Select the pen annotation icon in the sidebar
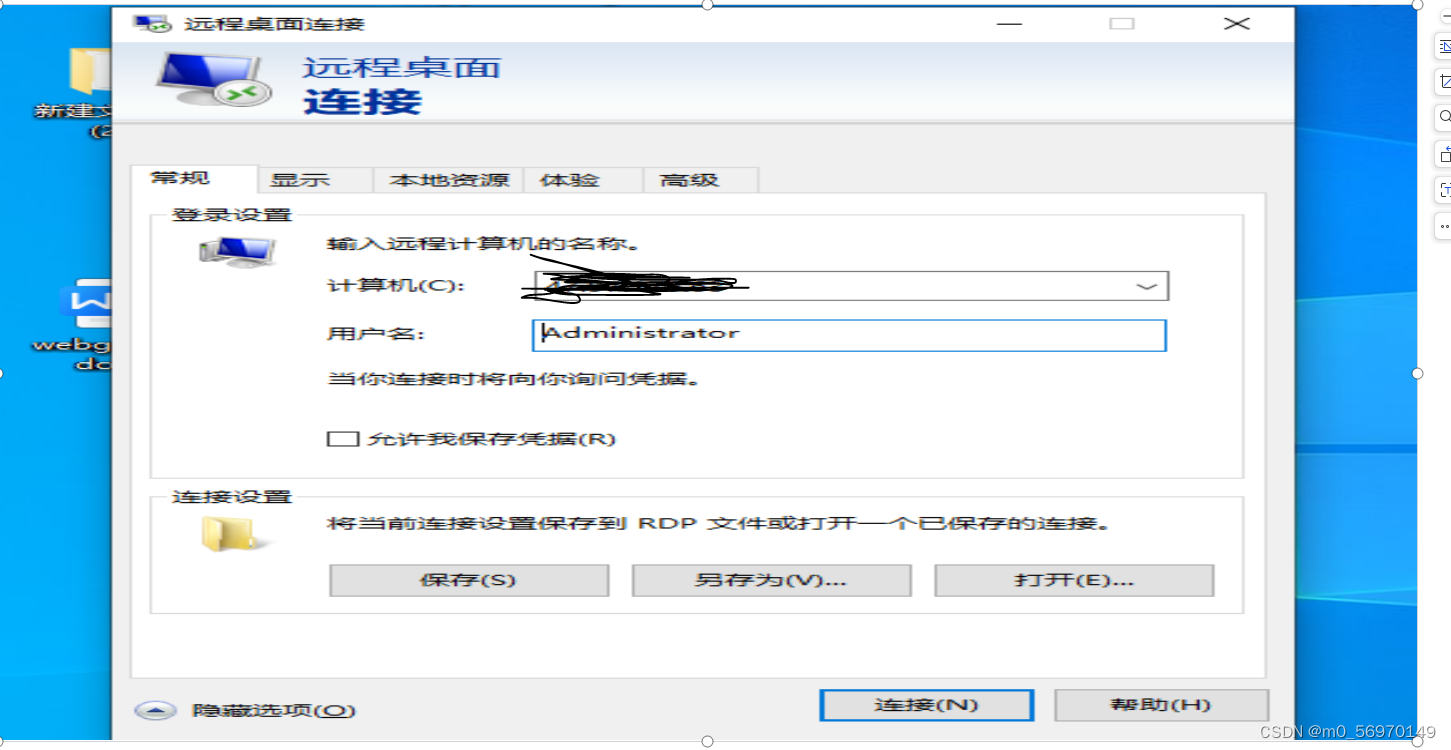The image size is (1451, 750). (x=1443, y=45)
